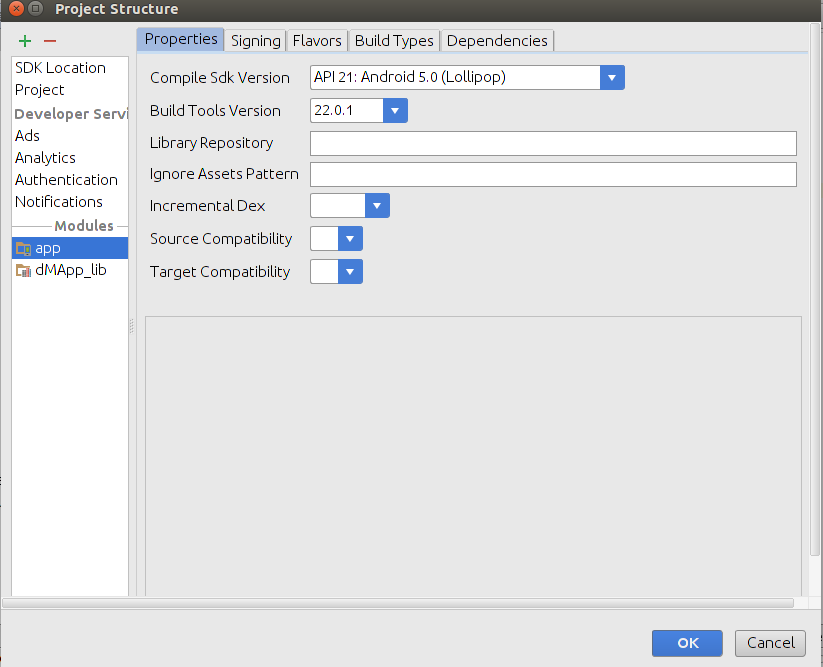Click the green plus add module icon
This screenshot has width=823, height=667.
tap(25, 41)
